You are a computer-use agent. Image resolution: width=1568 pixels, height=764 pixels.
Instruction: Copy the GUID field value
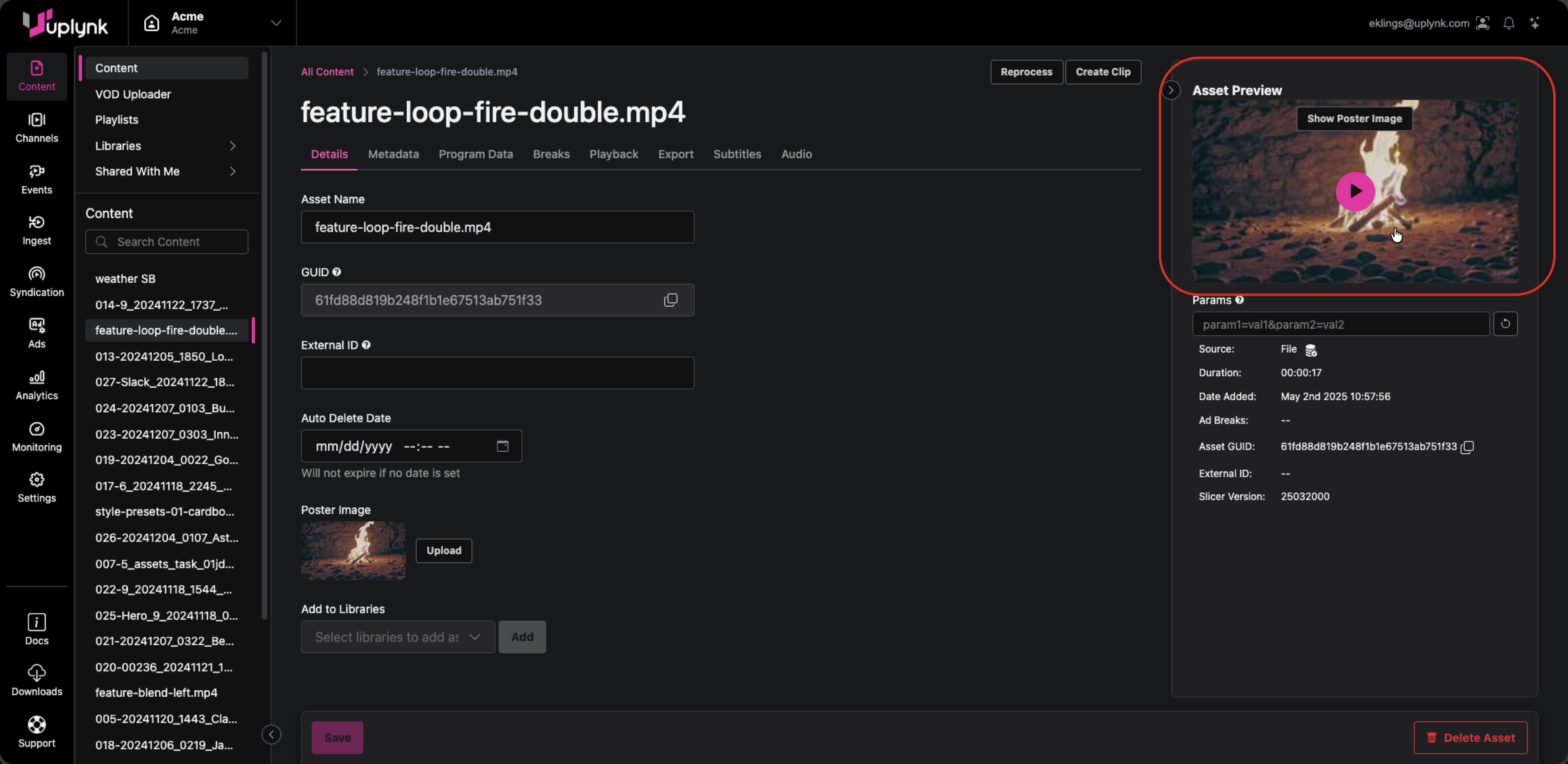coord(670,300)
